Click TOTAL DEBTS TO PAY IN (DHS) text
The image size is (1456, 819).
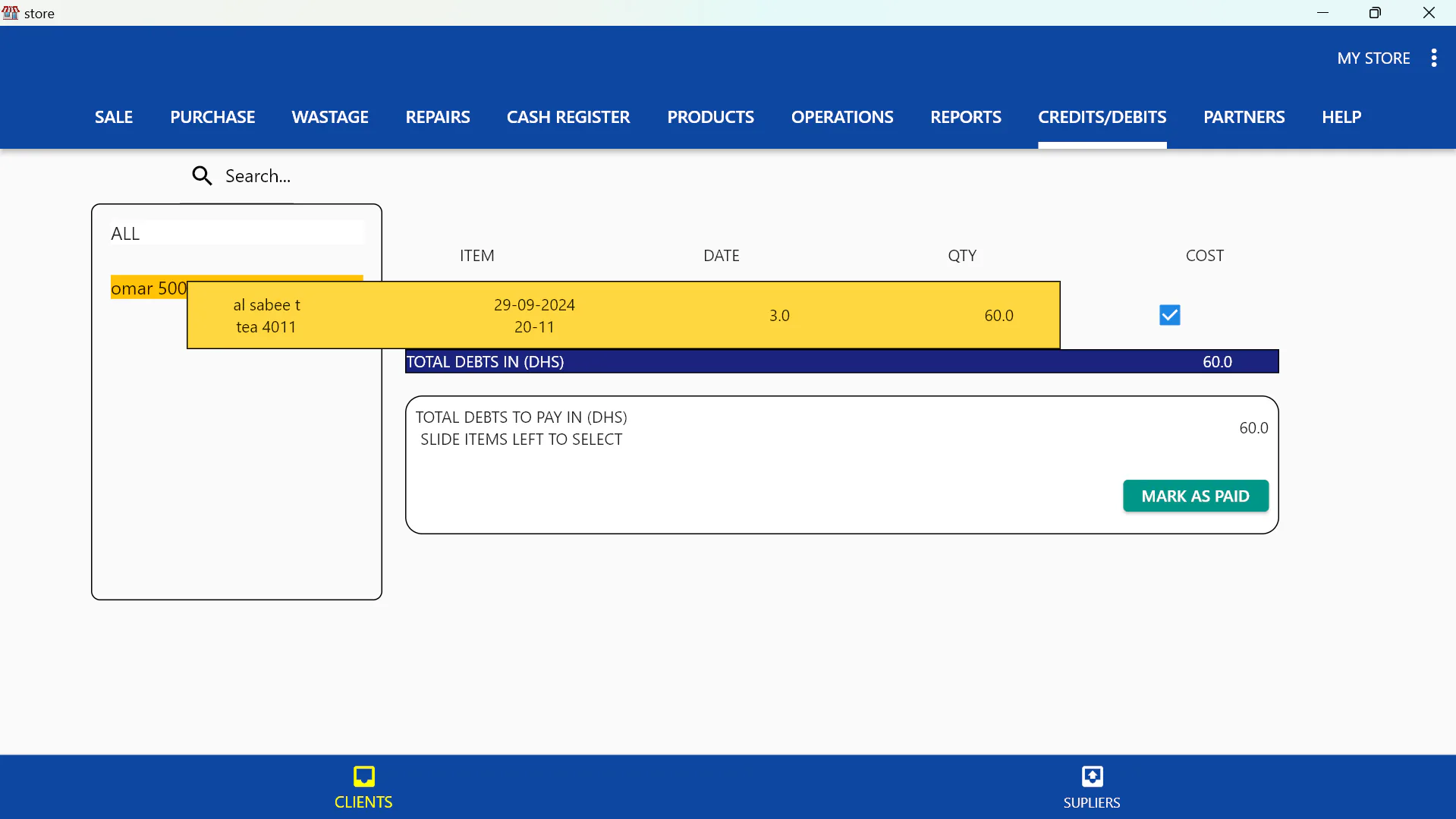click(521, 417)
